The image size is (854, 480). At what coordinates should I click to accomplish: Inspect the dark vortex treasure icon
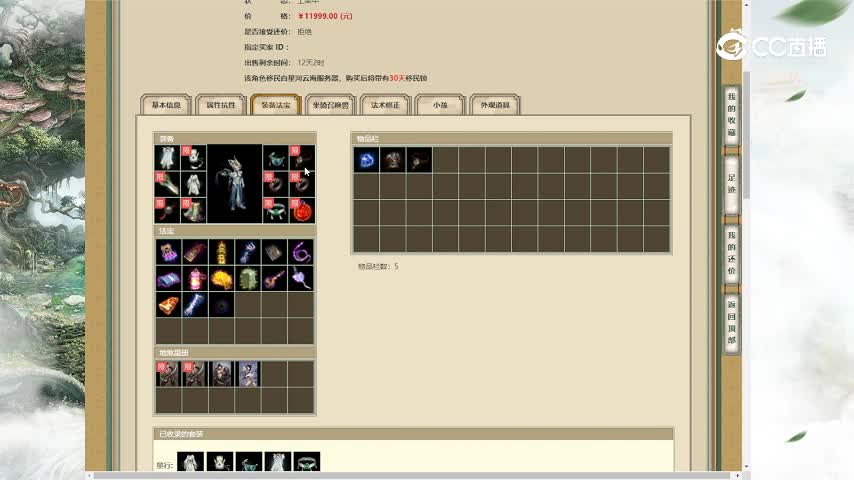click(x=221, y=305)
